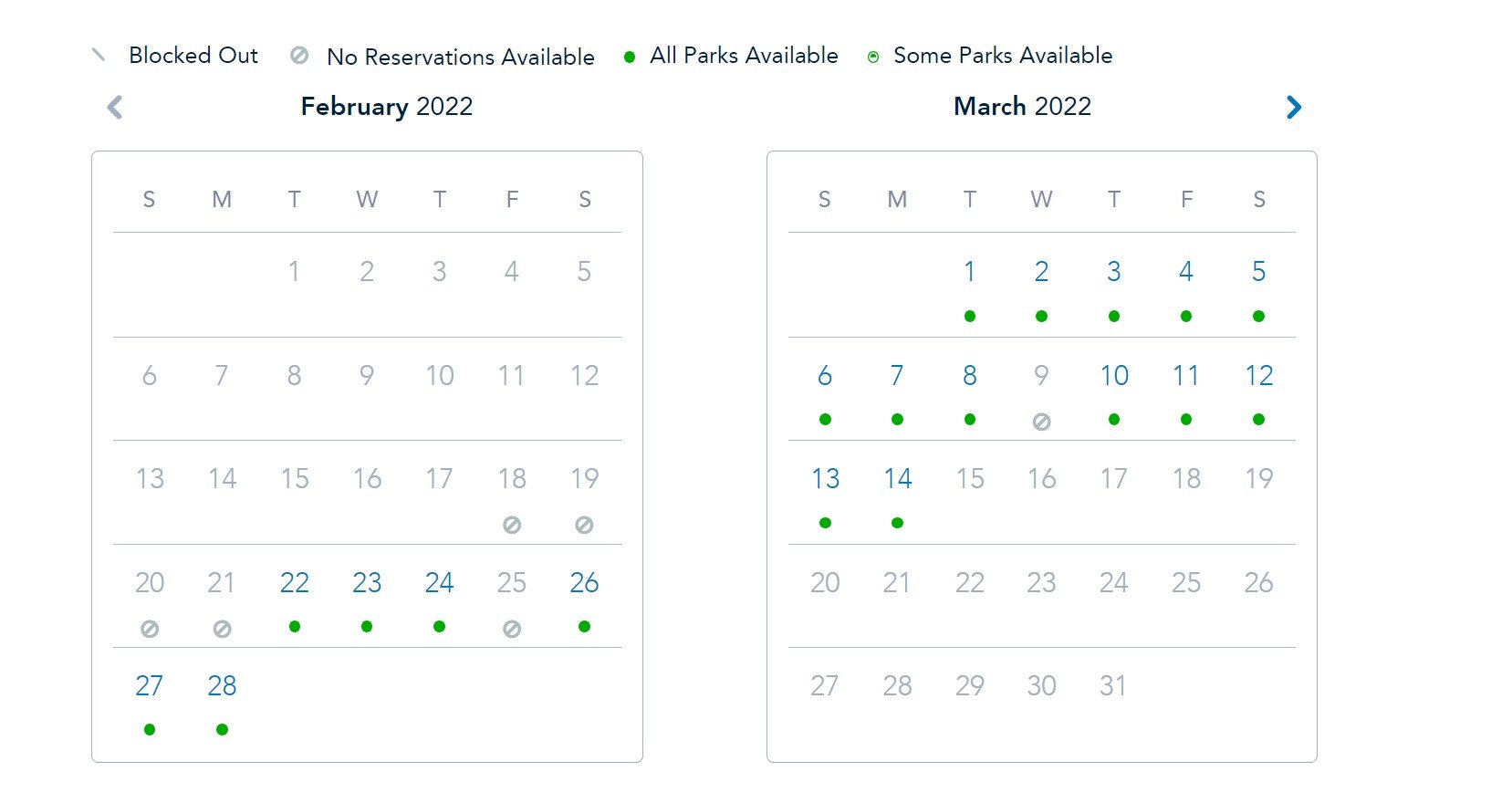Go to previous month with left chevron
The image size is (1512, 803).
click(x=115, y=108)
